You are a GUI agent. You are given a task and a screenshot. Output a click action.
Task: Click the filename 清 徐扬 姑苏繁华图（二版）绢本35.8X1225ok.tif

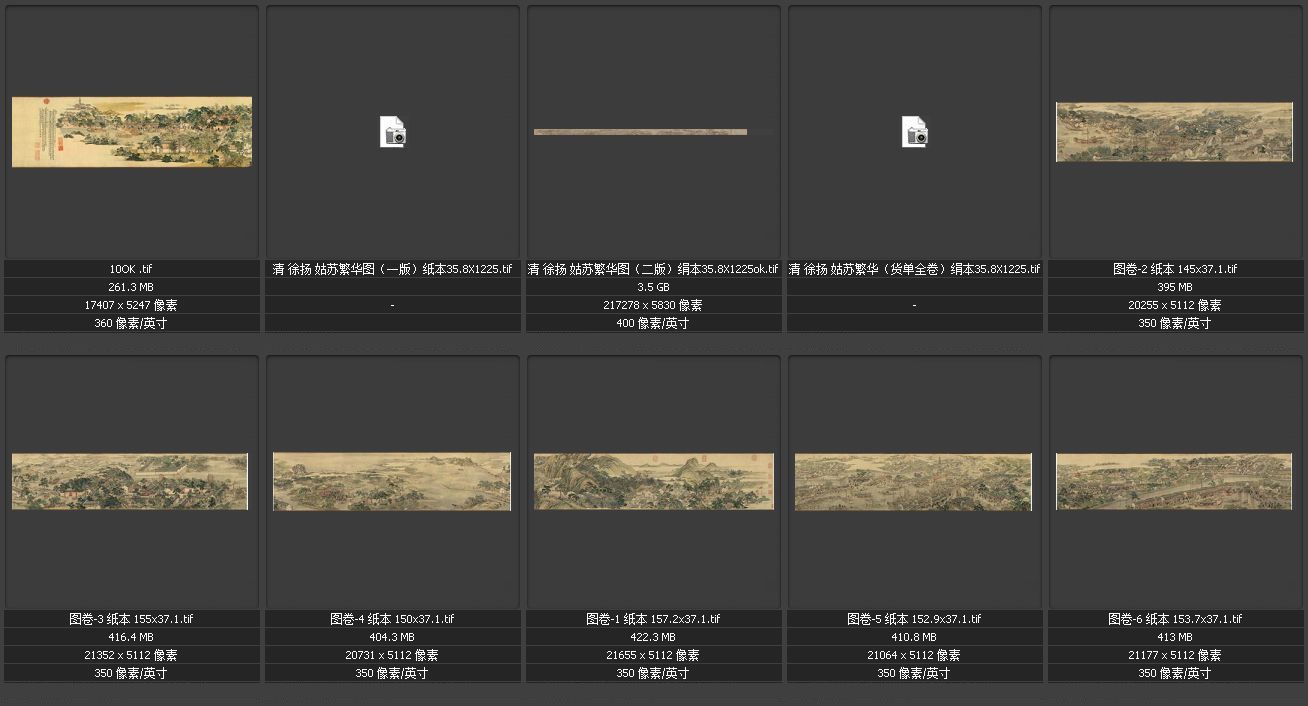(x=653, y=269)
